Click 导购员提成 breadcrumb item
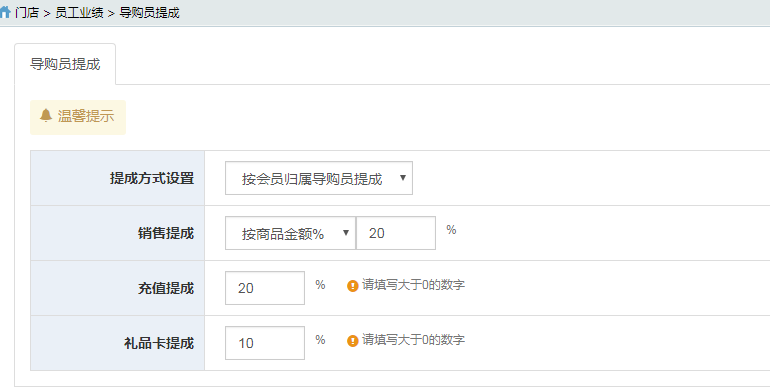This screenshot has height=387, width=770. point(149,13)
